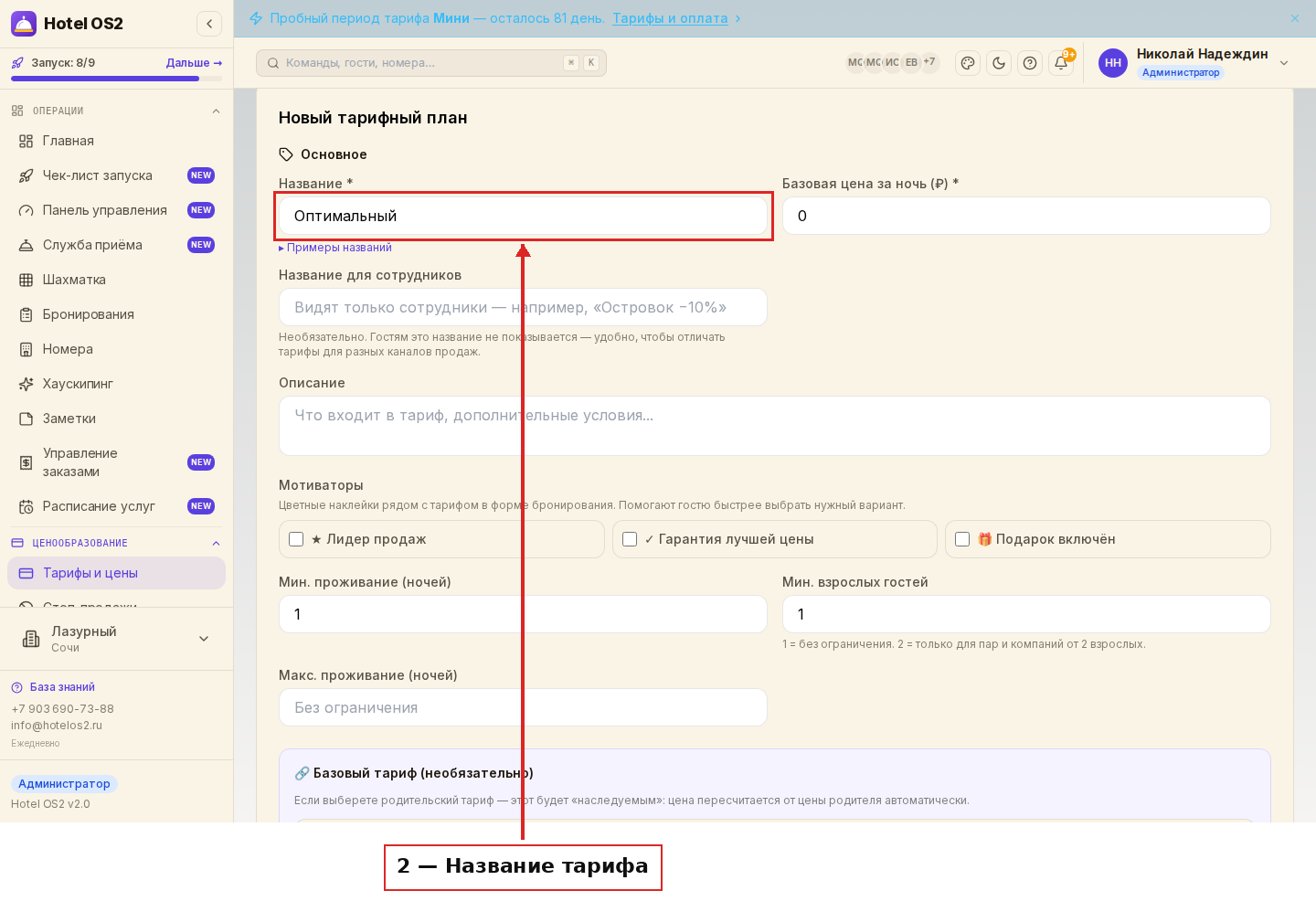This screenshot has height=912, width=1316.
Task: Open the Лазурный hotel switcher dropdown
Action: [204, 639]
